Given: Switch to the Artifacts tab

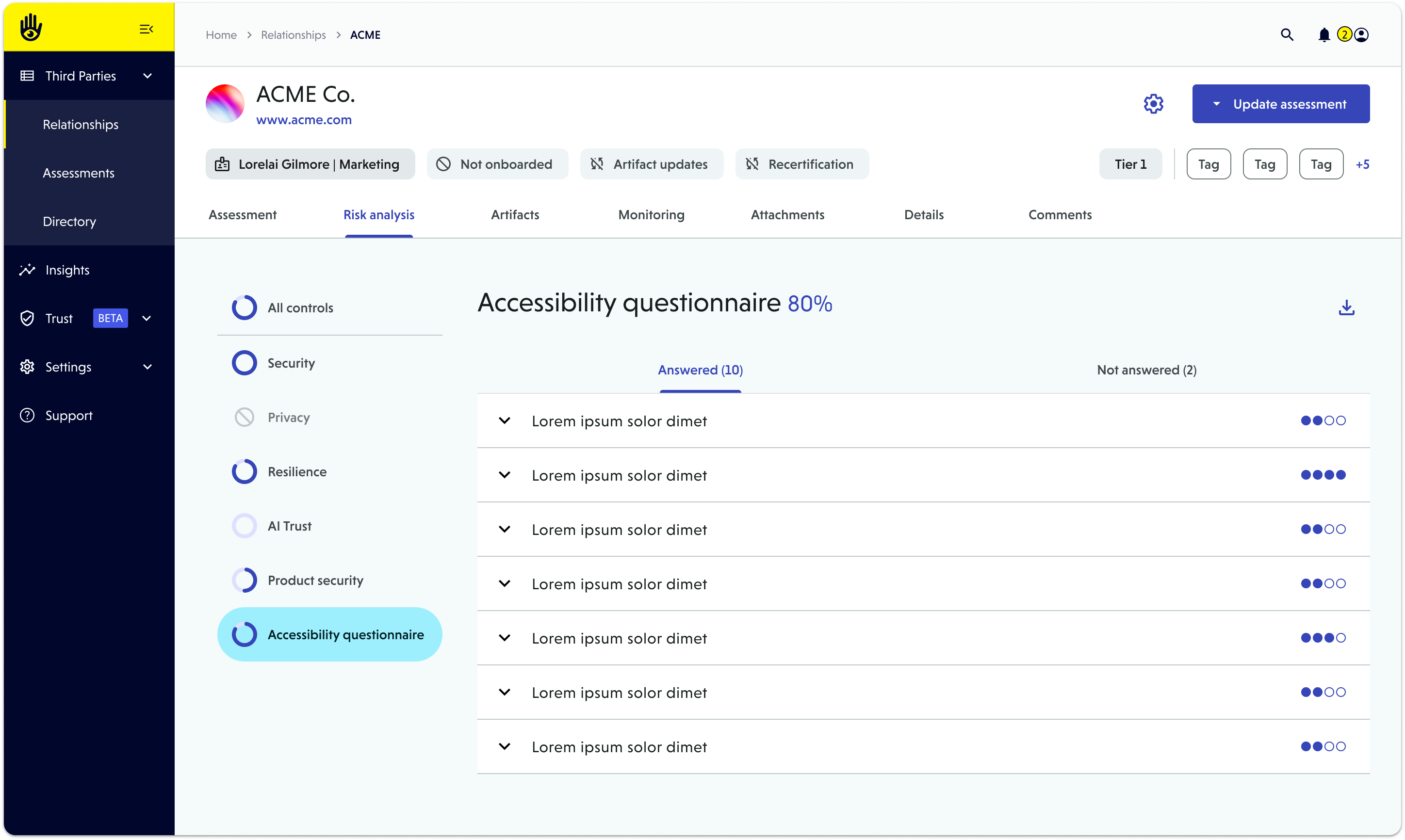Looking at the screenshot, I should coord(515,214).
